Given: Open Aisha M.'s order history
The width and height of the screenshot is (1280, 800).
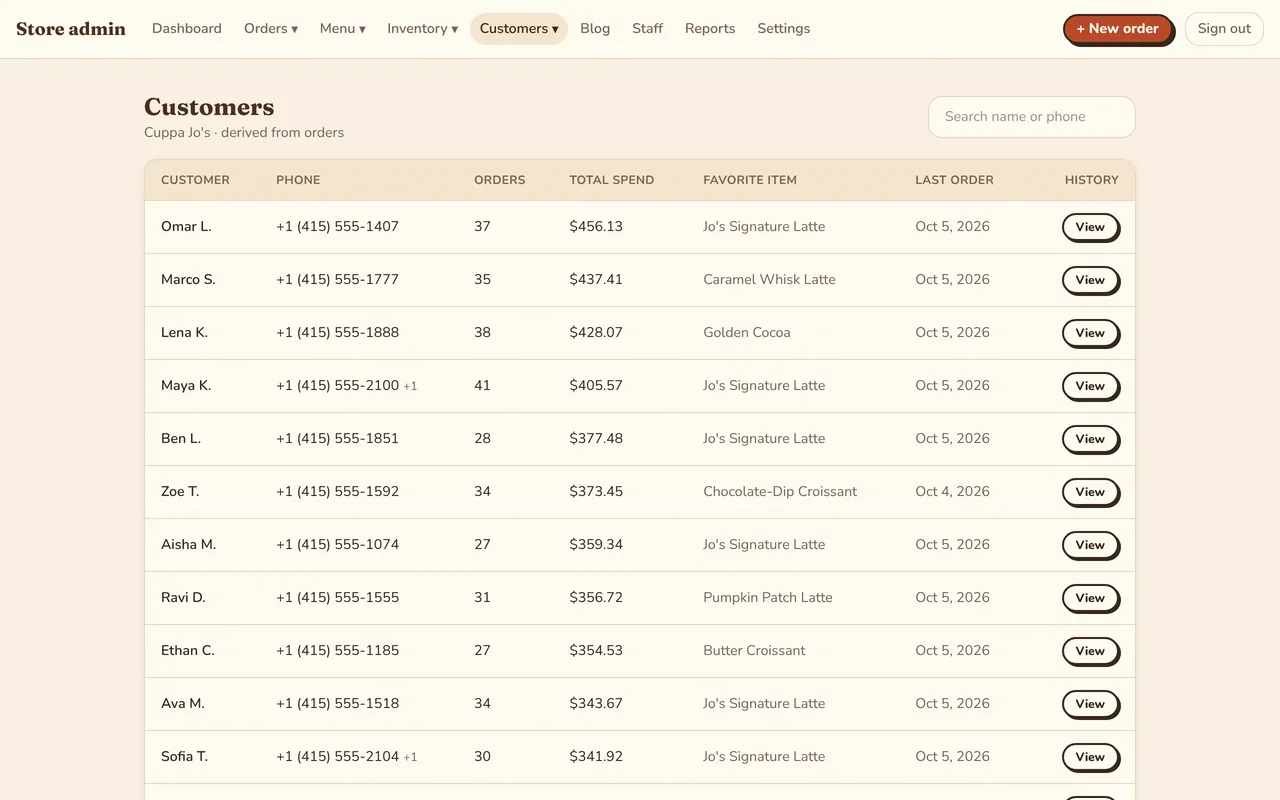Looking at the screenshot, I should pos(1090,545).
